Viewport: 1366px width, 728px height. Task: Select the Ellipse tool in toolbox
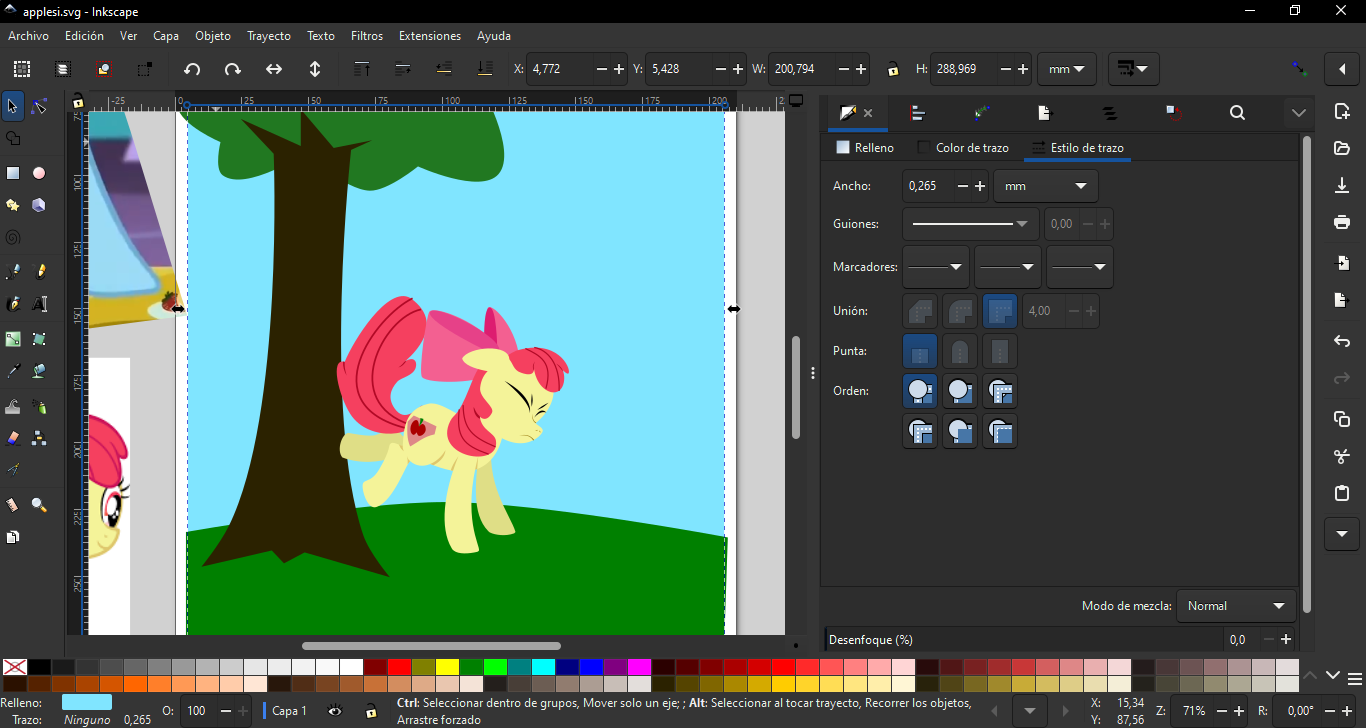[39, 173]
